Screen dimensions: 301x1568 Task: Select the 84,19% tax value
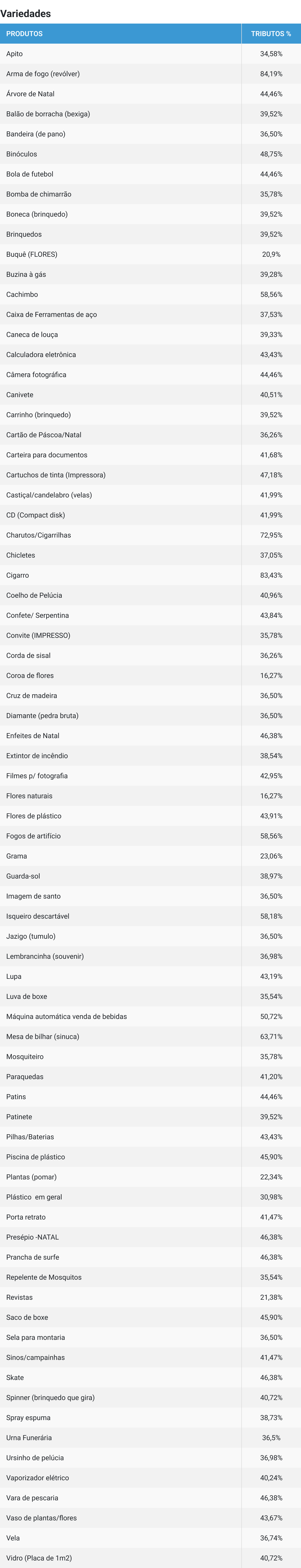point(271,74)
